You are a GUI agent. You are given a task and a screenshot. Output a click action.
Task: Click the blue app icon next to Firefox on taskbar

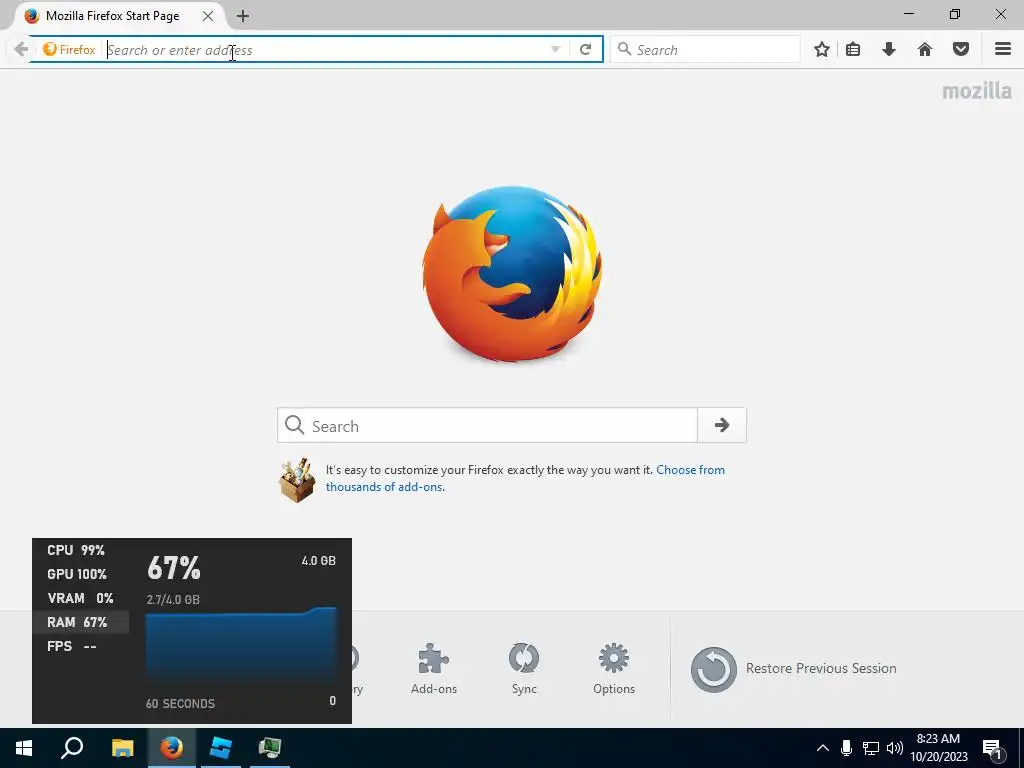(221, 748)
